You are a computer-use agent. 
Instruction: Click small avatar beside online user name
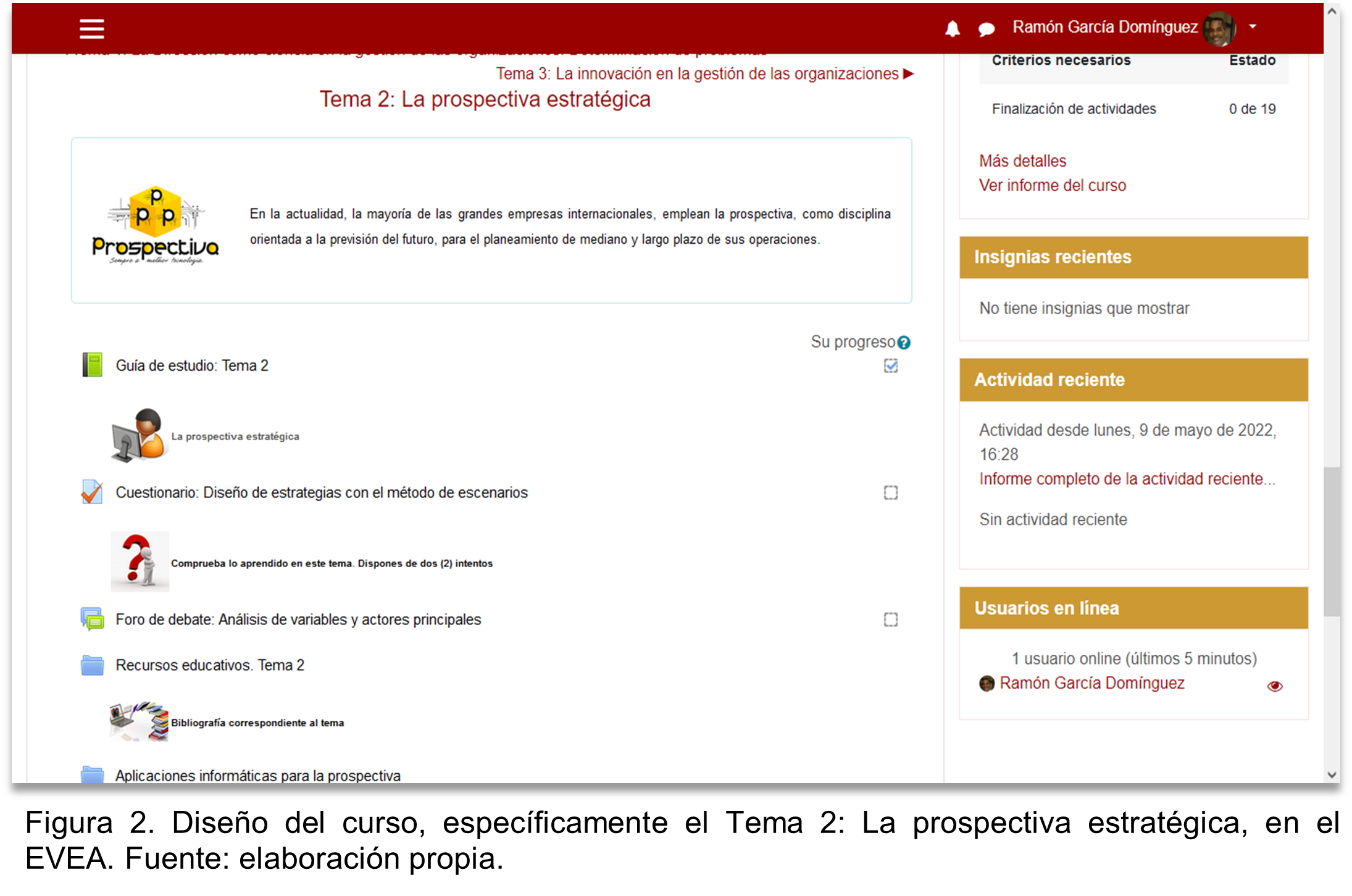[987, 684]
